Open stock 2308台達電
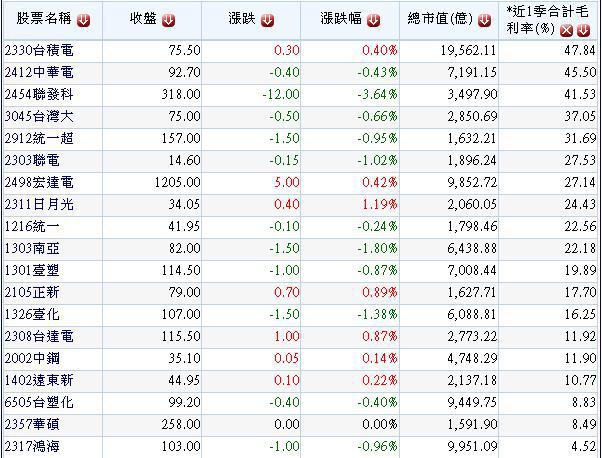This screenshot has height=458, width=602. pyautogui.click(x=39, y=336)
